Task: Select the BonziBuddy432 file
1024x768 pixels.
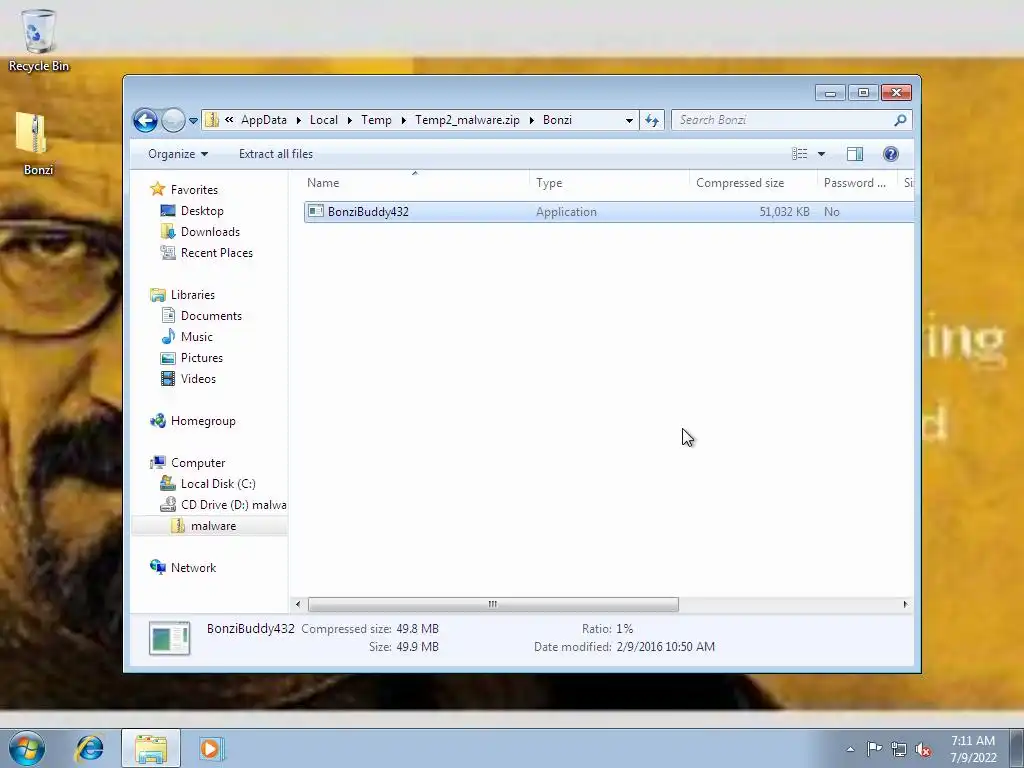Action: (609, 212)
